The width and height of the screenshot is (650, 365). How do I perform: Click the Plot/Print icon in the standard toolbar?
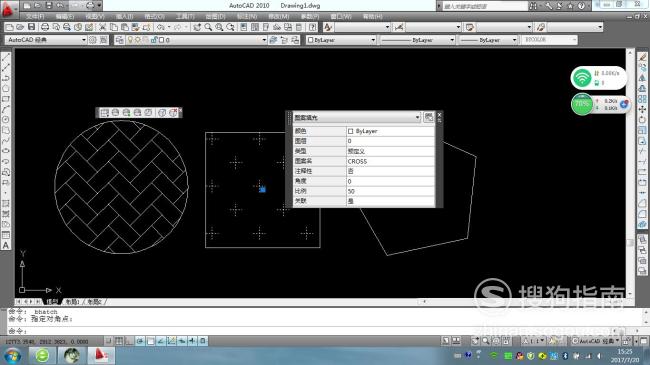(x=45, y=27)
